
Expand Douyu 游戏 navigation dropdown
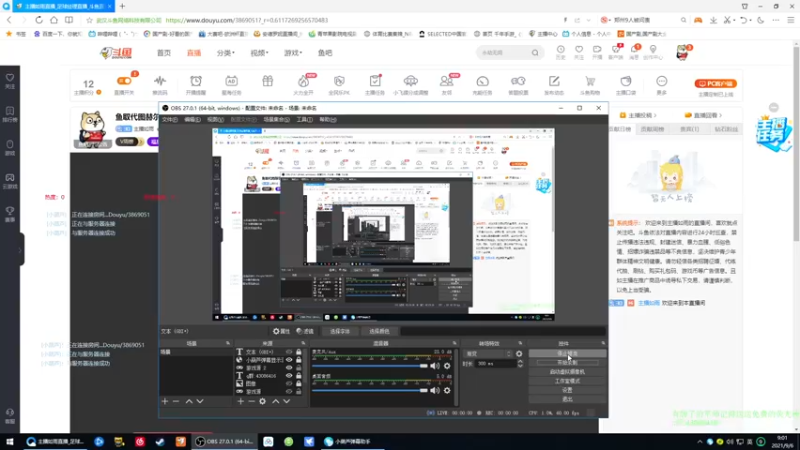(x=293, y=53)
